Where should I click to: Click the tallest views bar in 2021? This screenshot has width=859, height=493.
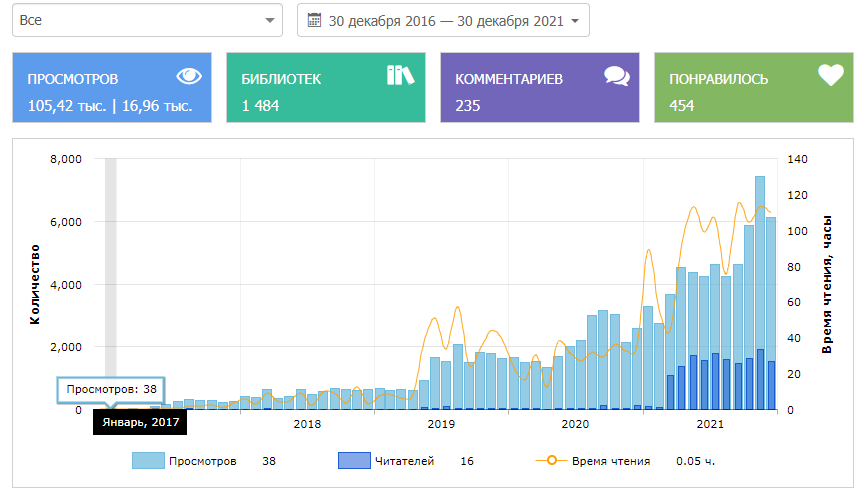click(x=760, y=293)
